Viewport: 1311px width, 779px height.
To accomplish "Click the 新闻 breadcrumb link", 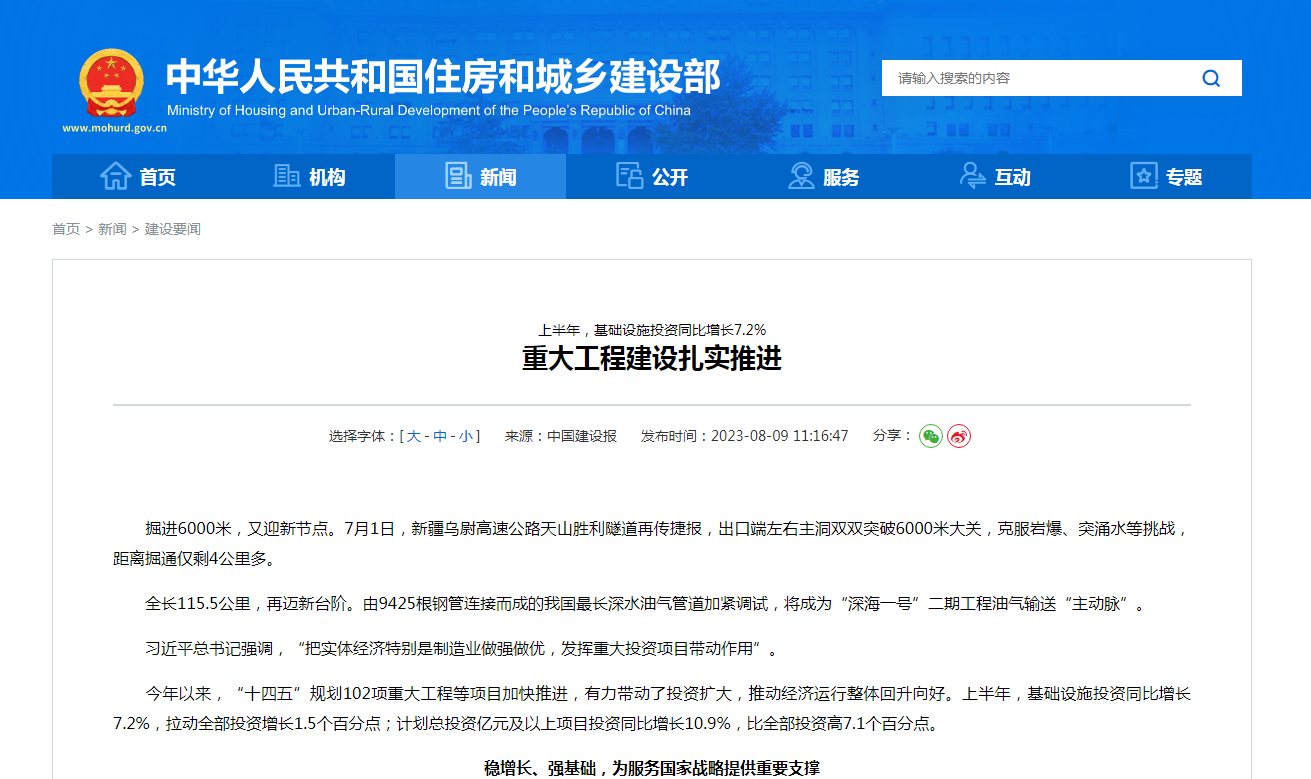I will tap(111, 229).
